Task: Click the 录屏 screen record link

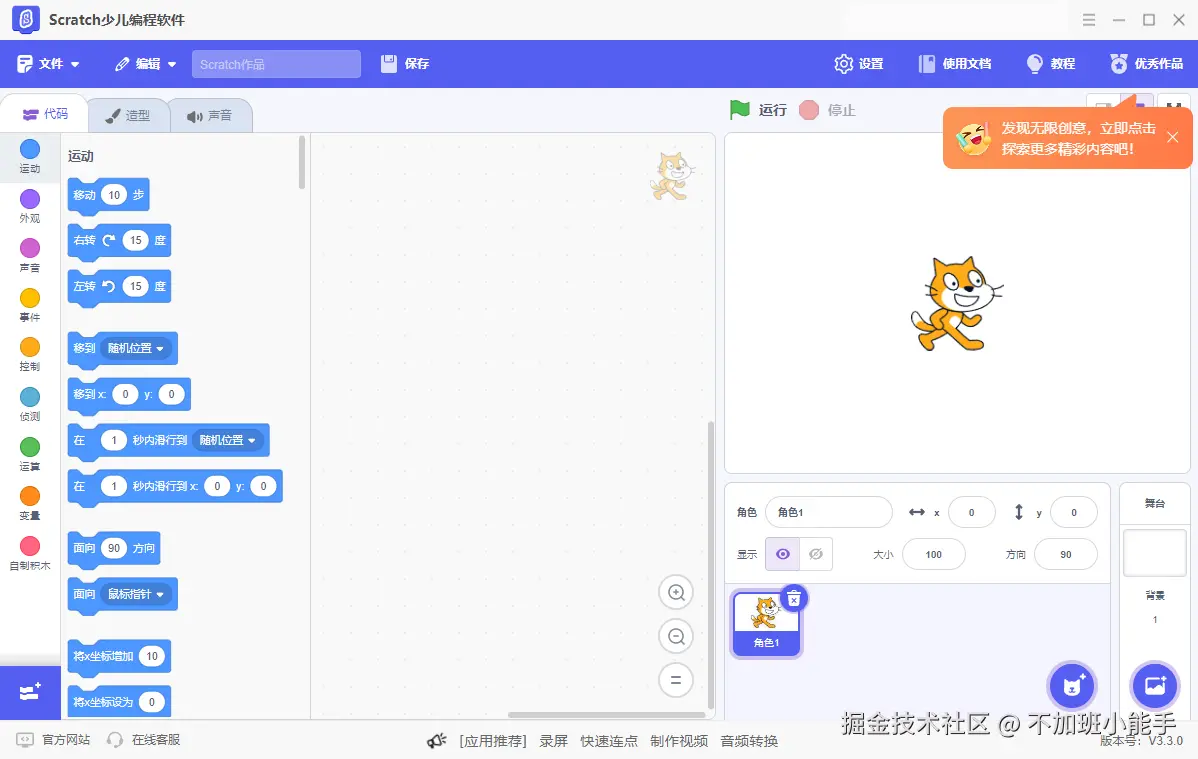Action: [553, 741]
